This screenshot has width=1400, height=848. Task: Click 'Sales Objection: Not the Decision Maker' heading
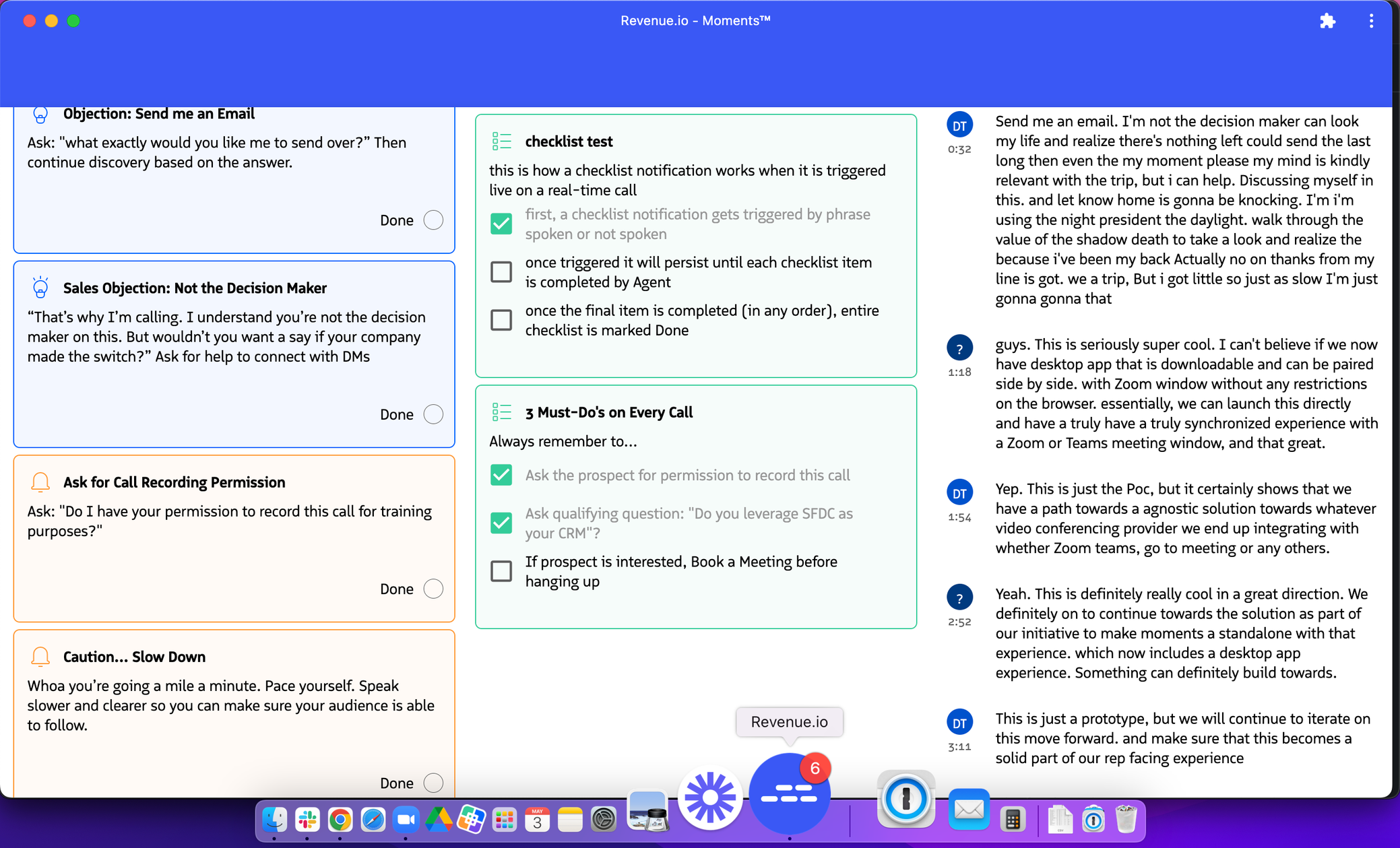coord(195,288)
